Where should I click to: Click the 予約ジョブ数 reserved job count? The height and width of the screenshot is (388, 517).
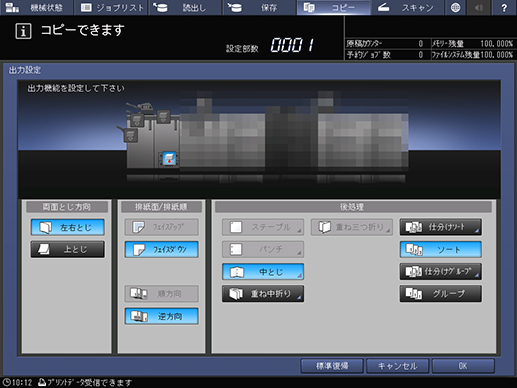[x=421, y=55]
